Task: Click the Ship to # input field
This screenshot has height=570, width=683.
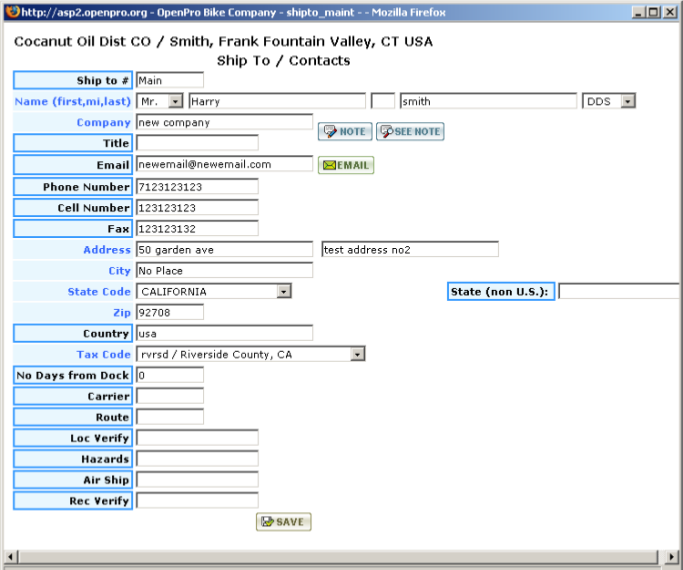Action: point(169,80)
